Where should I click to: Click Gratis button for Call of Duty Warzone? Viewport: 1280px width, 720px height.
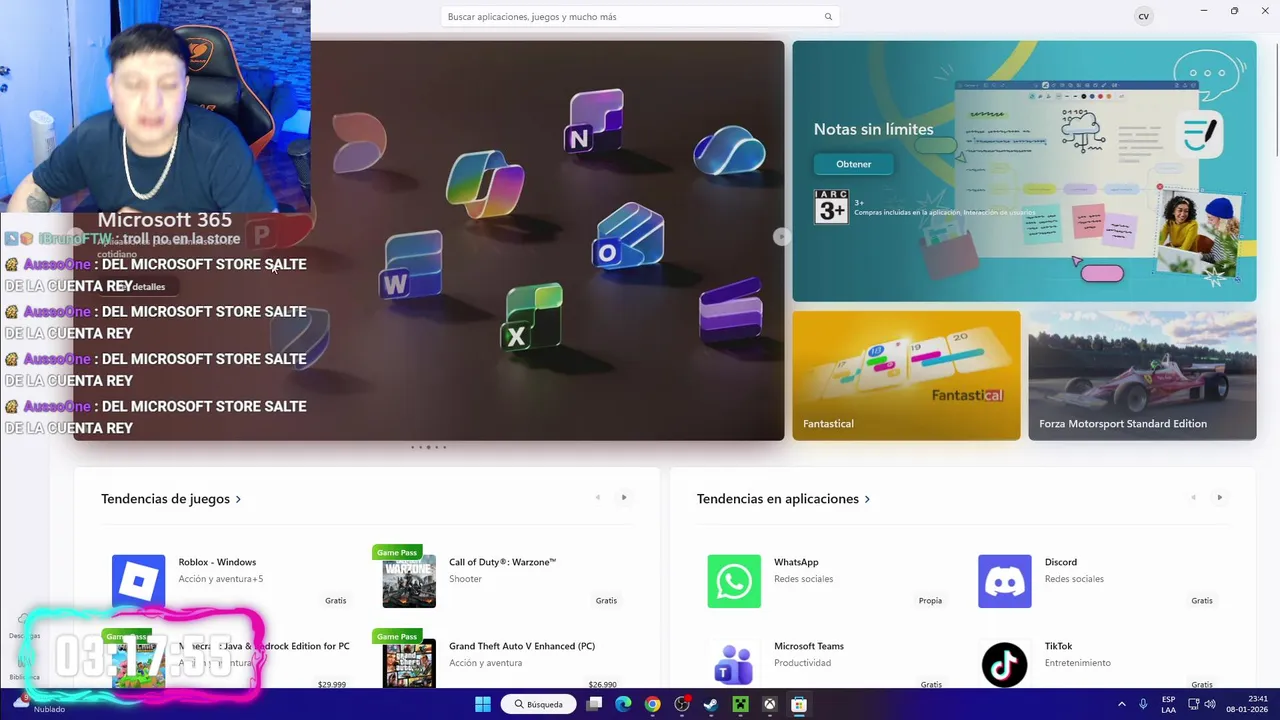point(606,600)
